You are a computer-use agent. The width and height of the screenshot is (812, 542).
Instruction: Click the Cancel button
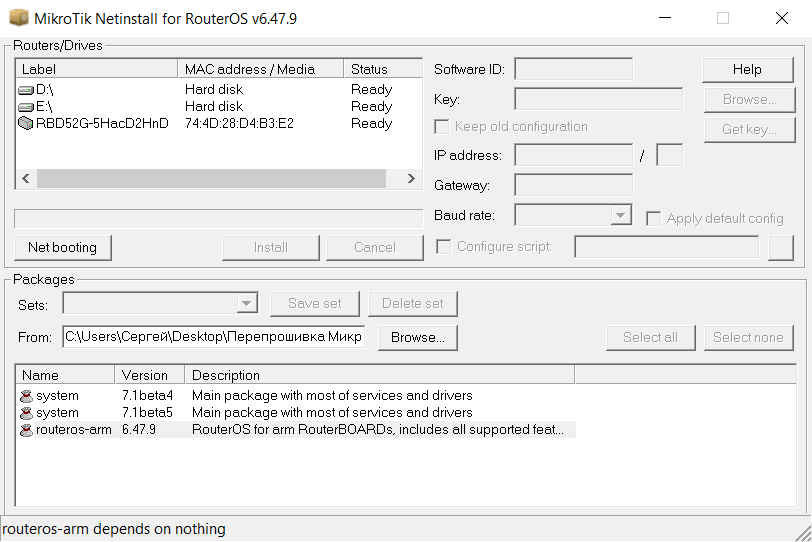[375, 247]
